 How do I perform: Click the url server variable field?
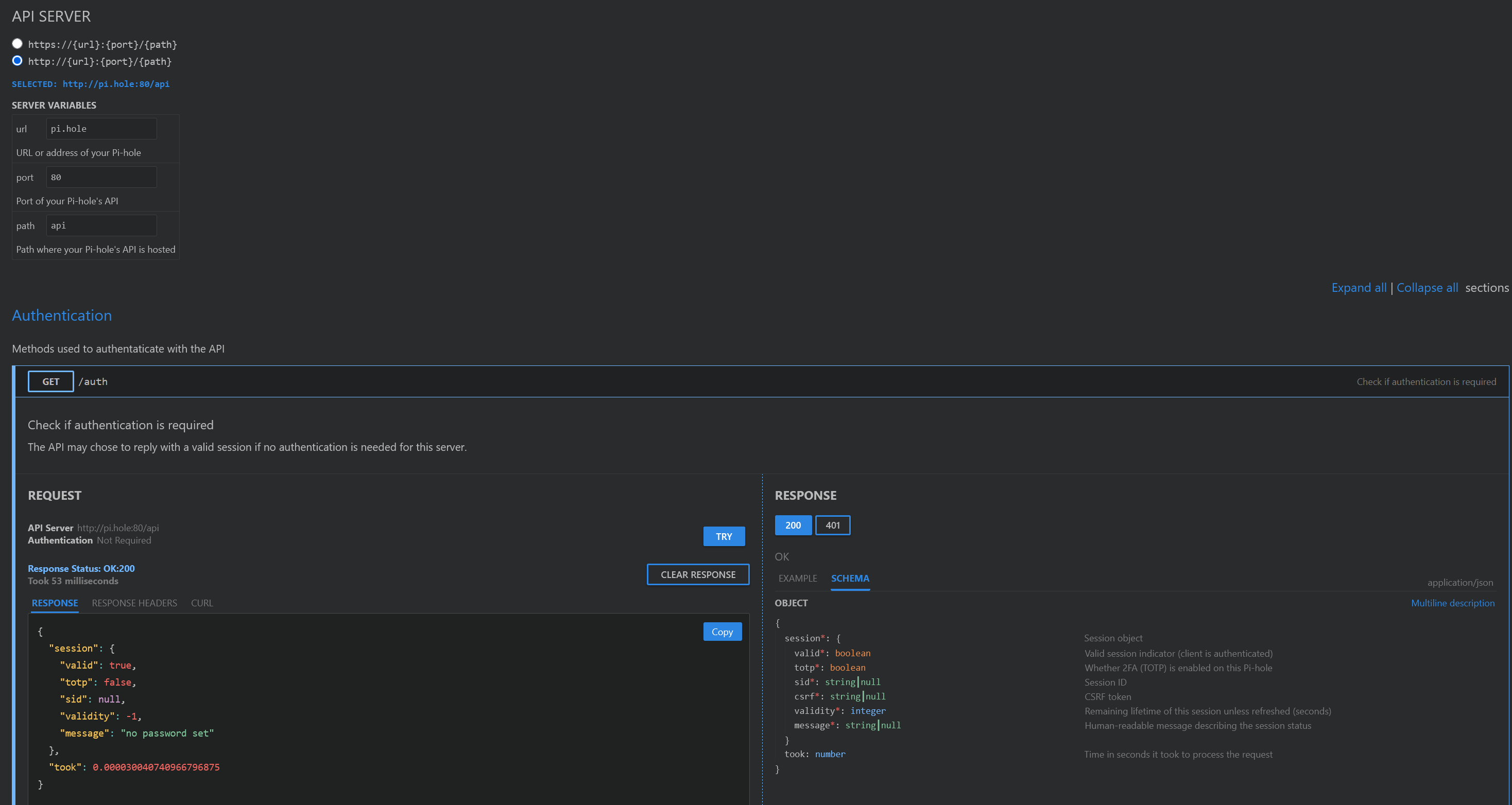click(101, 129)
